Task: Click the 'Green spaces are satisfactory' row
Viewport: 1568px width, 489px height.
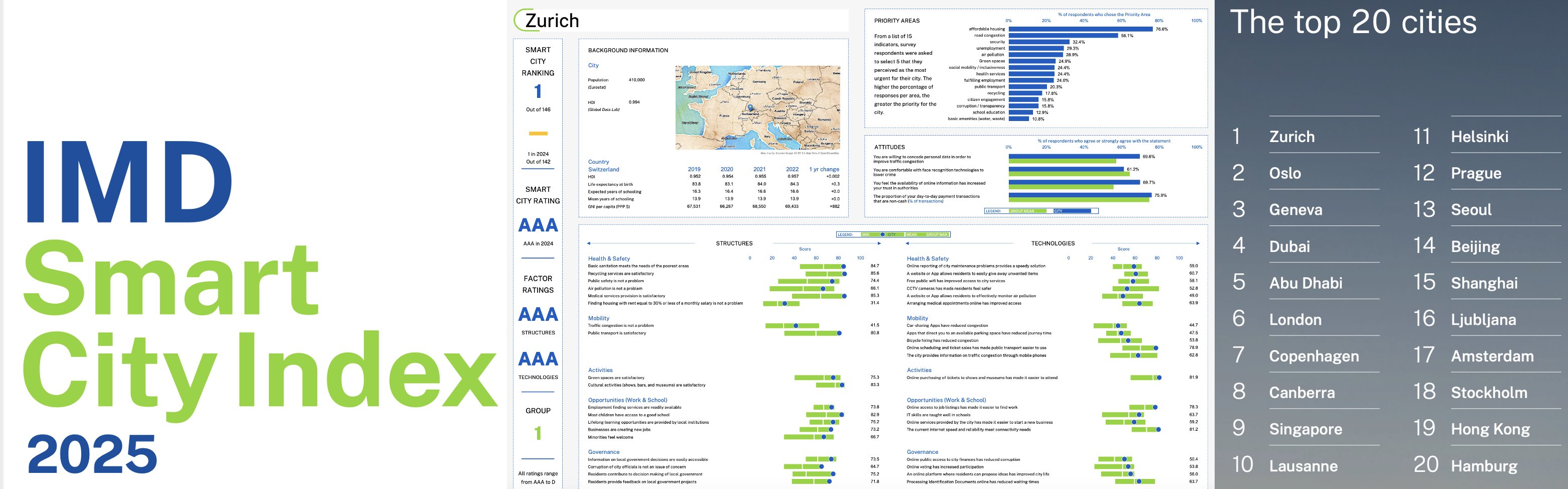Action: [733, 378]
